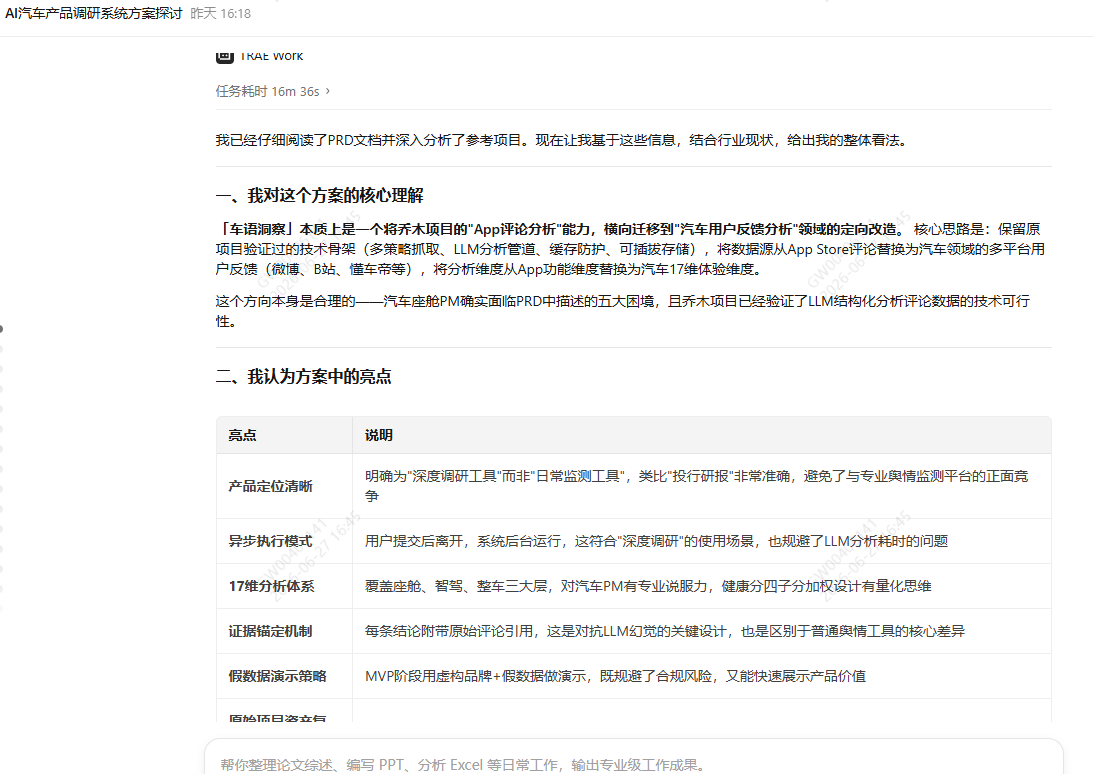Click description starting 每条结论附带原始评论引用
This screenshot has height=774, width=1094.
665,631
